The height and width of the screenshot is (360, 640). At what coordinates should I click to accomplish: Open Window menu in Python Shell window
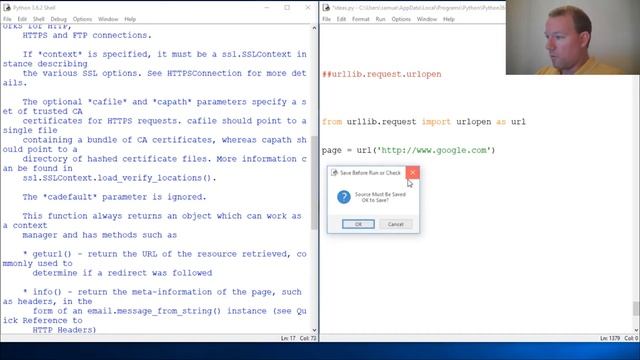coord(108,19)
